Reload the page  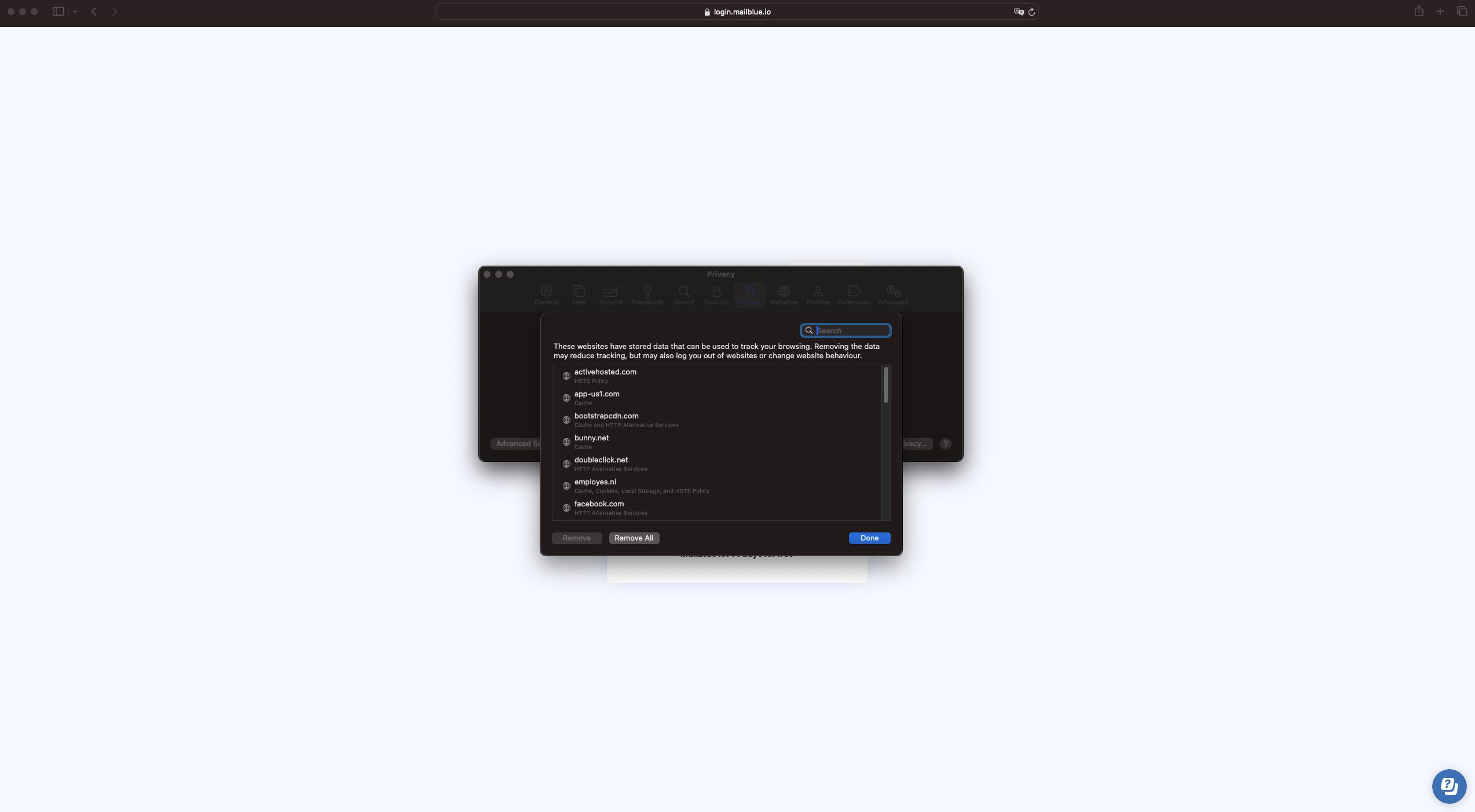pos(1031,12)
